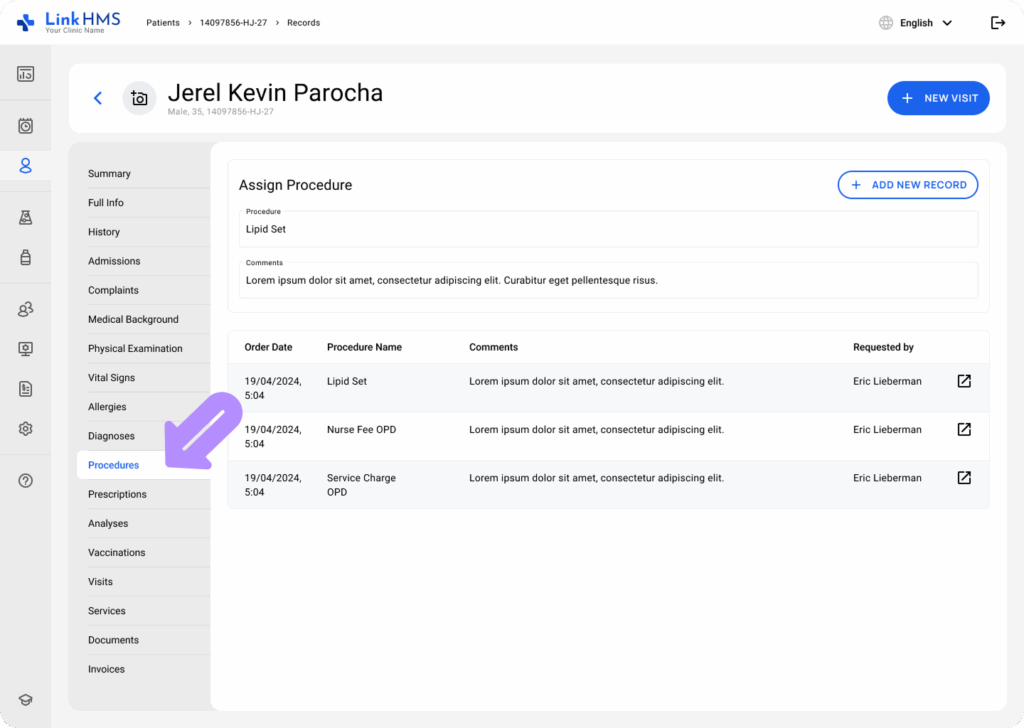Open the staff users sidebar icon
This screenshot has width=1024, height=728.
[x=25, y=309]
